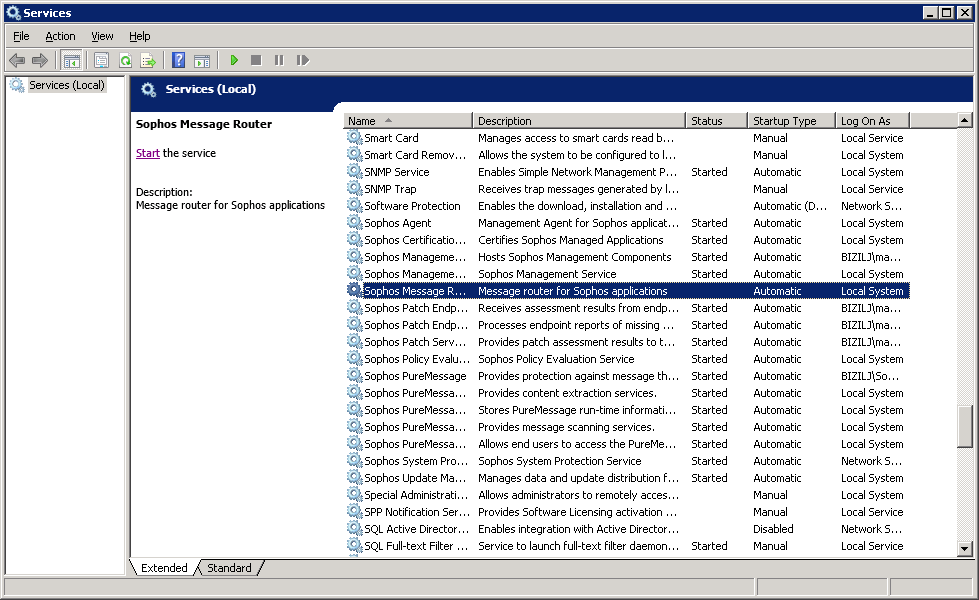Click the green Start Service icon
Image resolution: width=979 pixels, height=600 pixels.
[x=234, y=61]
